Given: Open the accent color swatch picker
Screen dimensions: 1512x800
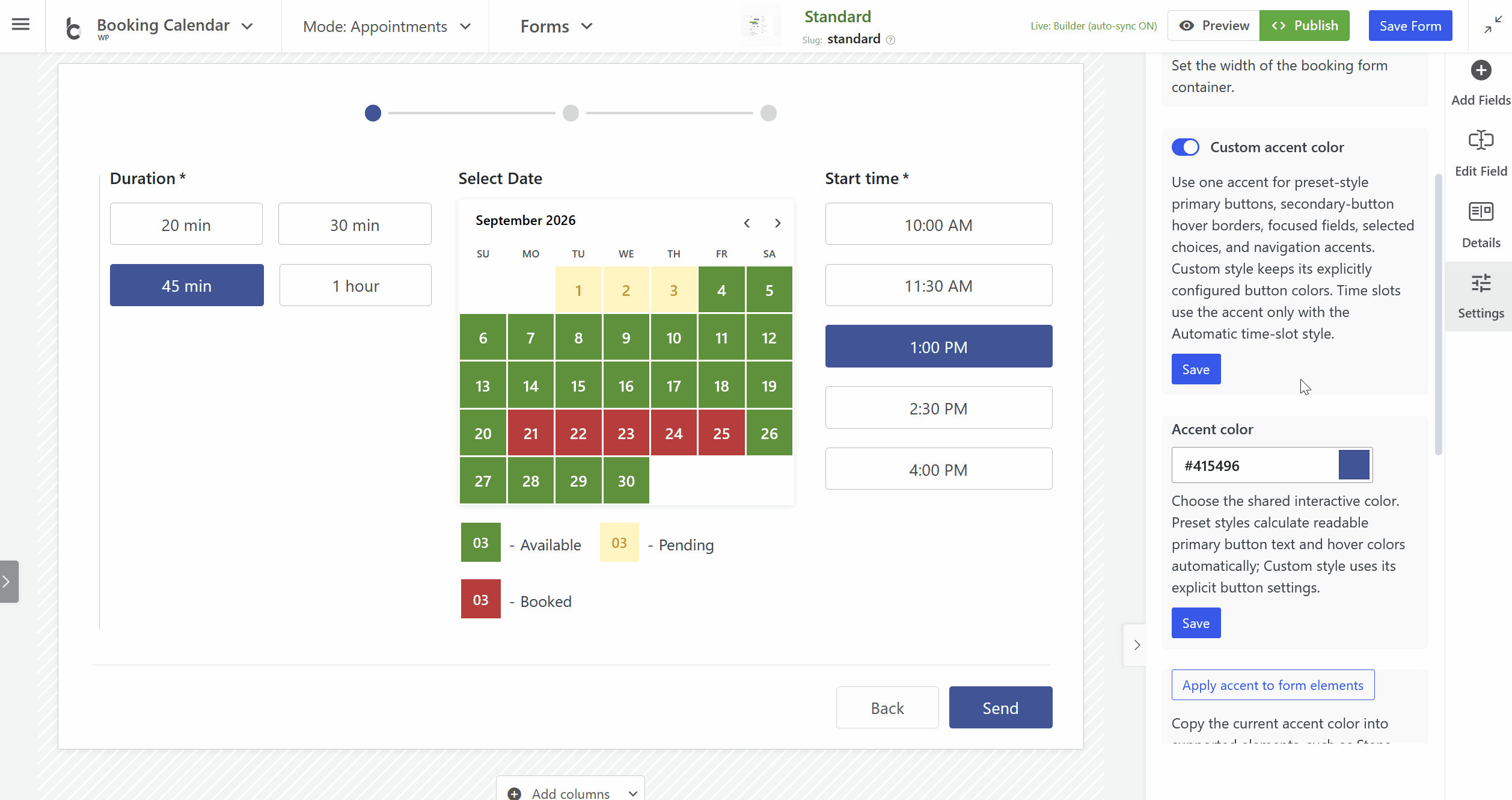Looking at the screenshot, I should tap(1354, 465).
